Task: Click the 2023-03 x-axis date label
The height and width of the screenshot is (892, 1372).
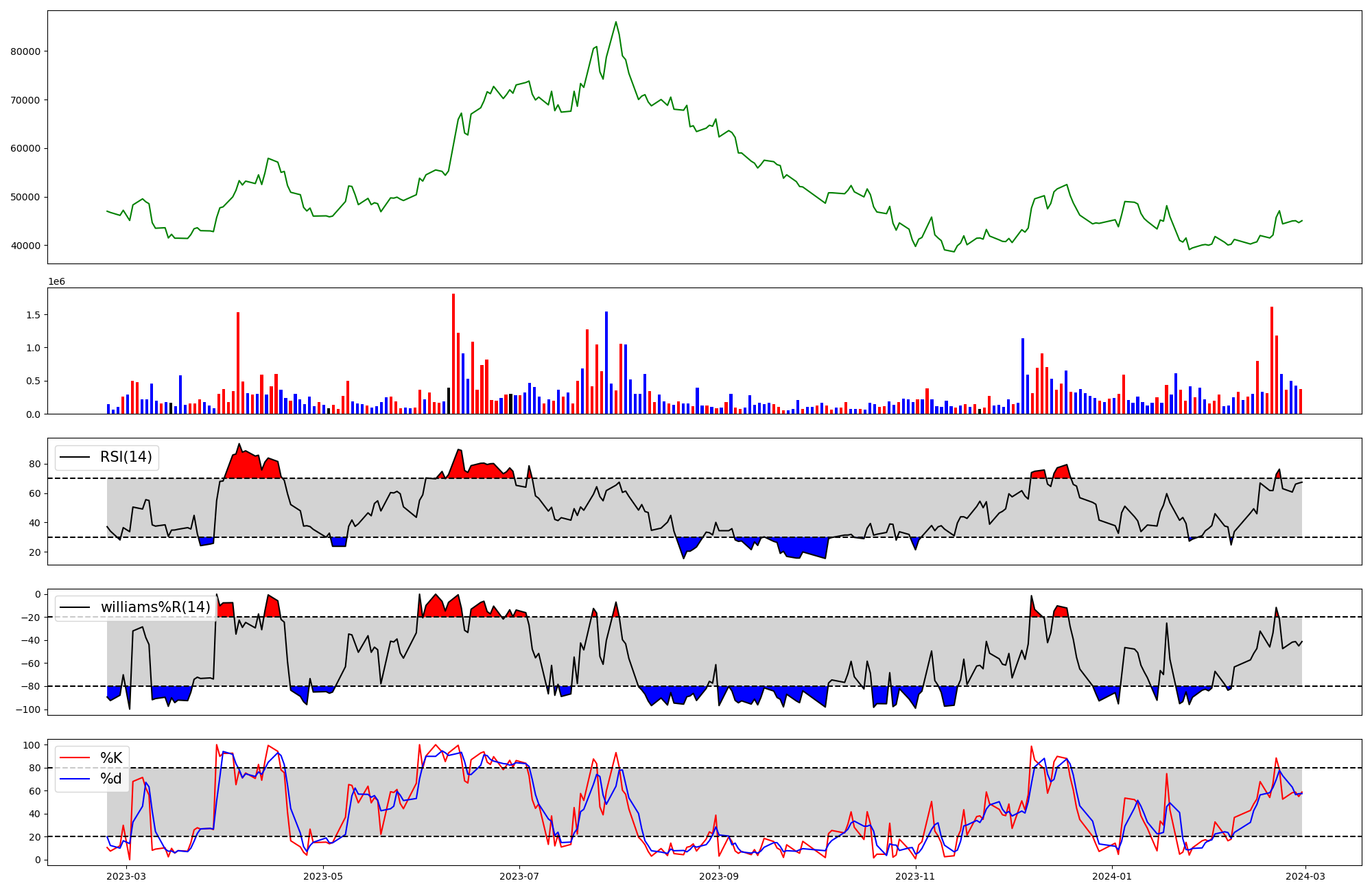Action: pyautogui.click(x=127, y=876)
